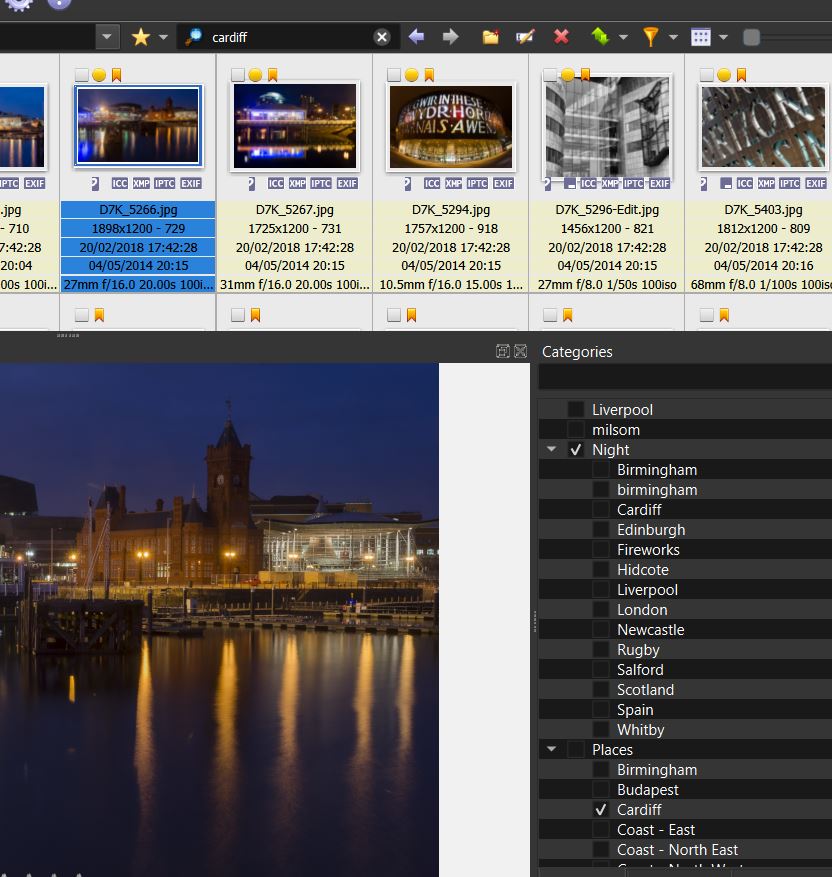832x877 pixels.
Task: Delete file with the red X icon
Action: coord(561,37)
